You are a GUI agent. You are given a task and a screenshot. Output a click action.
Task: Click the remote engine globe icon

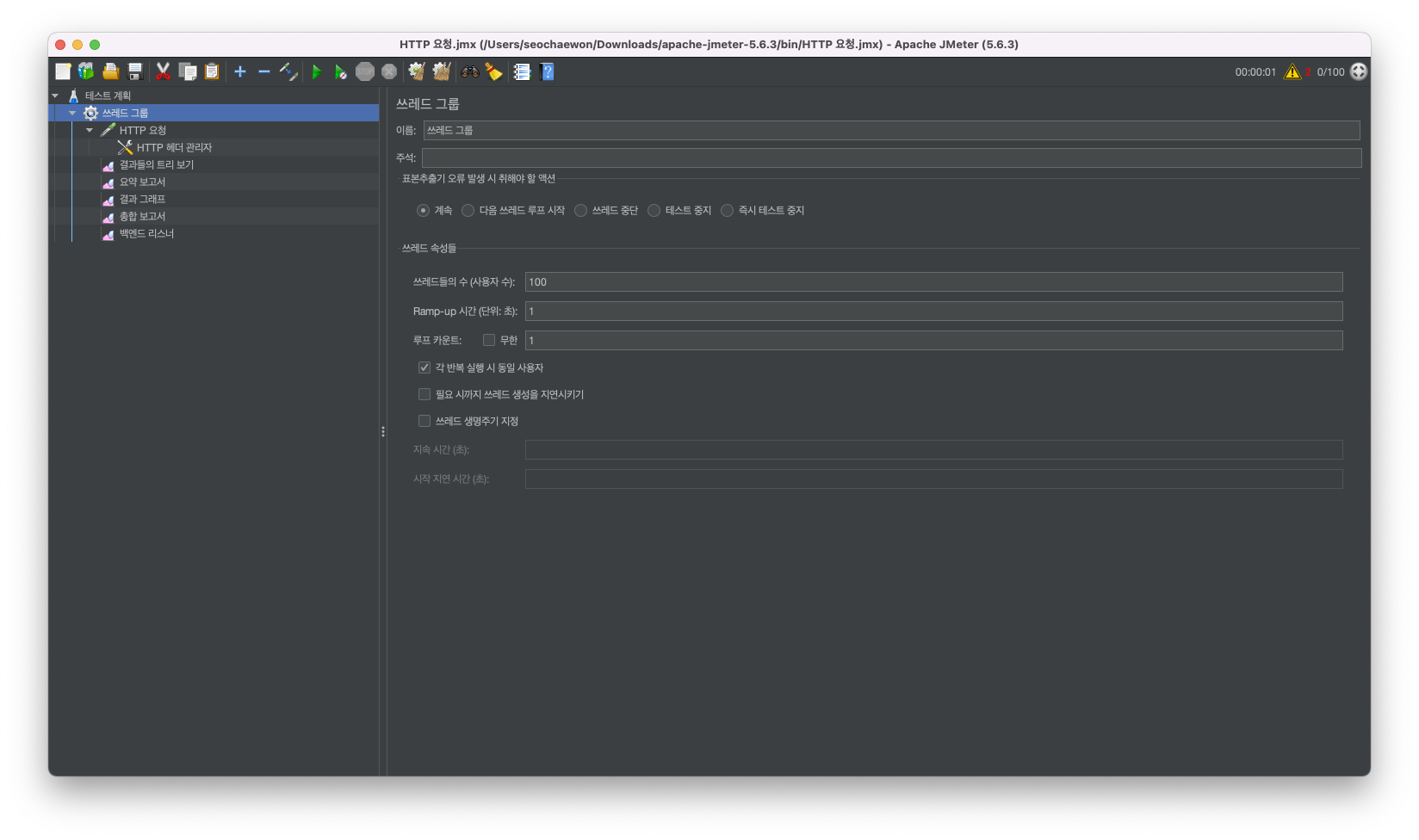pos(1359,71)
